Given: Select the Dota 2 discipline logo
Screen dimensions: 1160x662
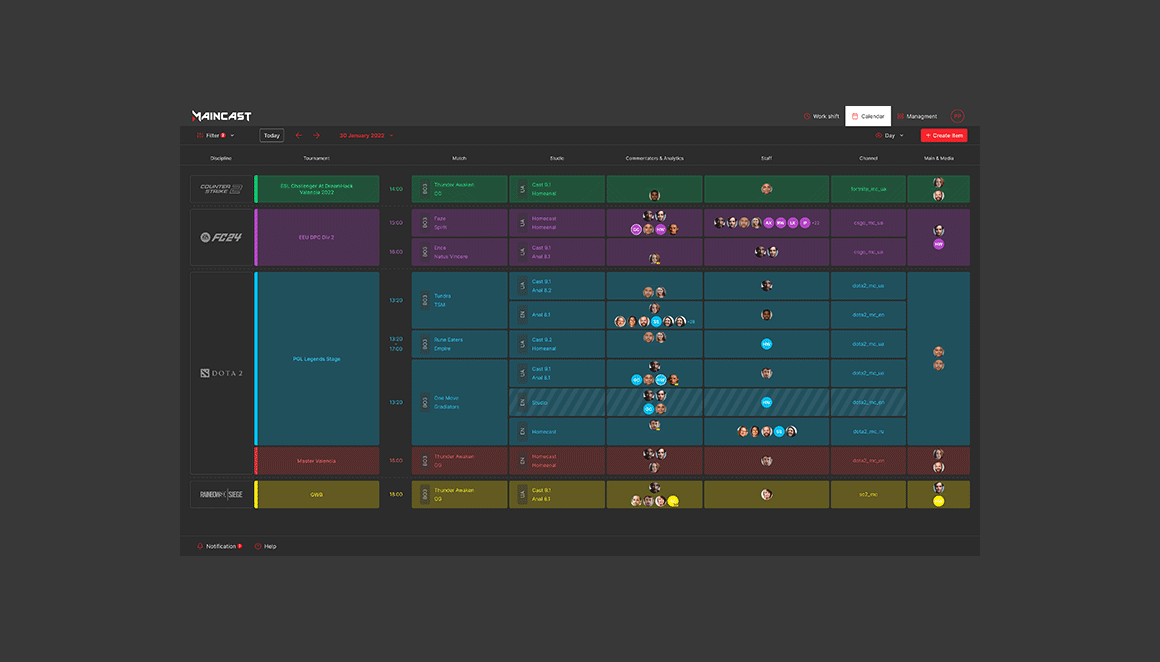Looking at the screenshot, I should [x=221, y=373].
